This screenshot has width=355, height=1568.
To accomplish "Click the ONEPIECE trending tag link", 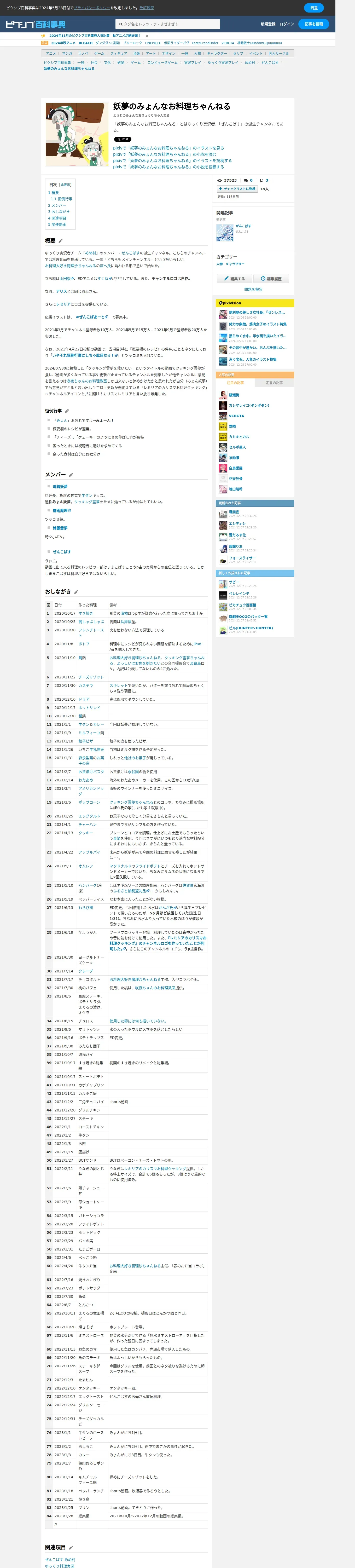I will pyautogui.click(x=153, y=43).
